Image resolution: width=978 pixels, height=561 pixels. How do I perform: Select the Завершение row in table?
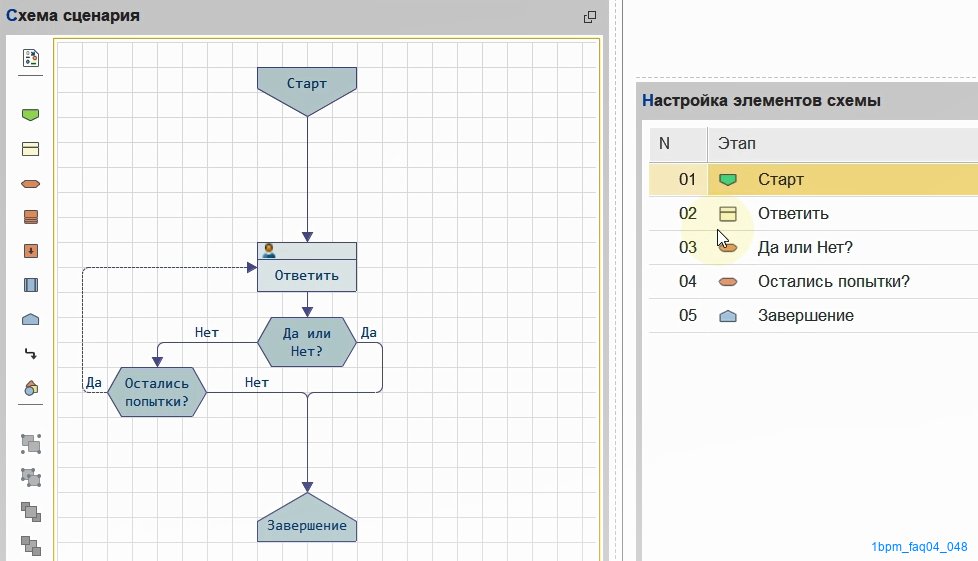point(813,315)
